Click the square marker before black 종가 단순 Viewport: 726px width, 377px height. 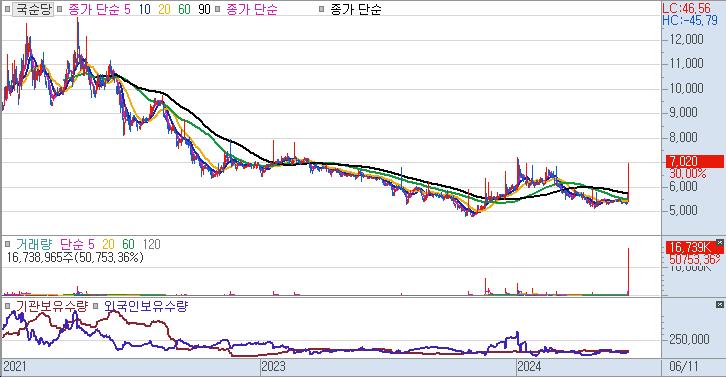322,9
